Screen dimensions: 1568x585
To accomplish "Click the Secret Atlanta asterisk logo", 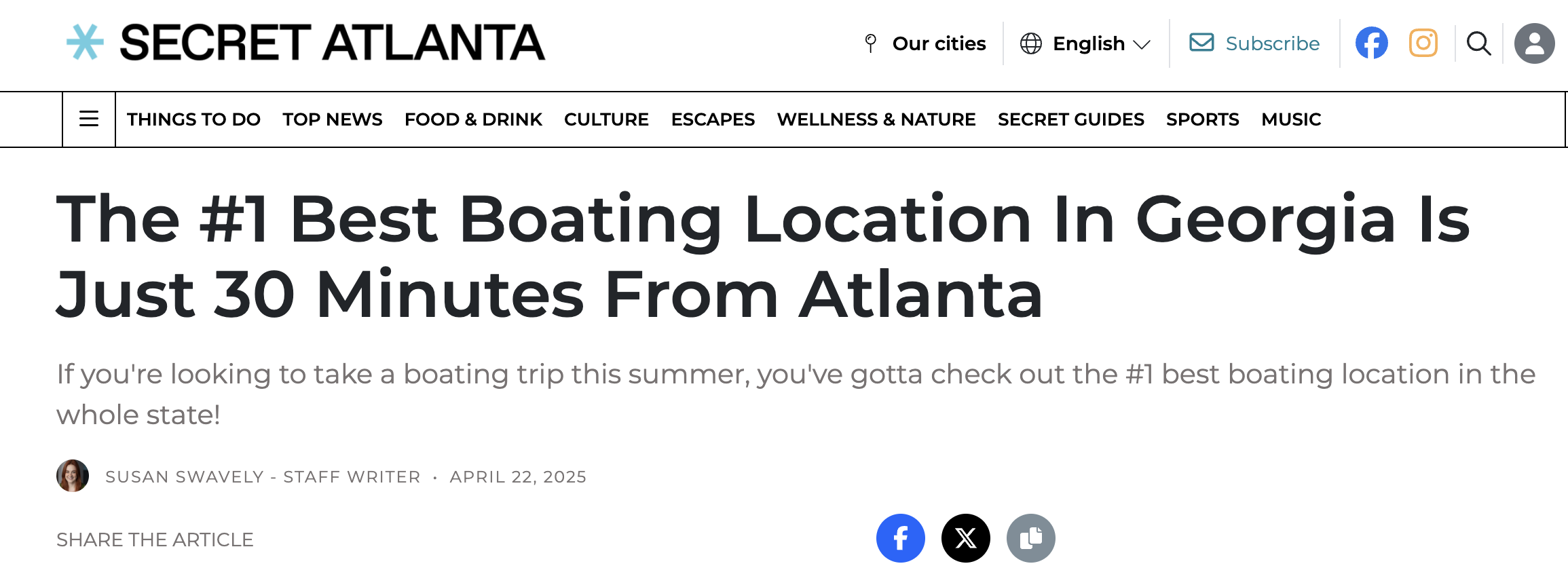I will 86,42.
